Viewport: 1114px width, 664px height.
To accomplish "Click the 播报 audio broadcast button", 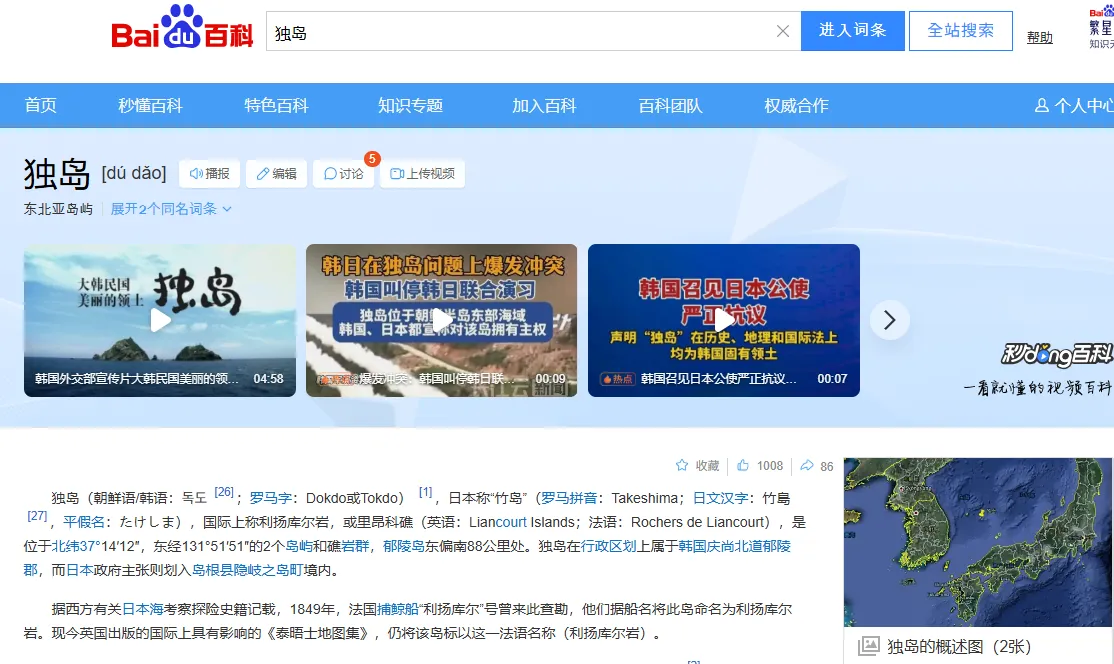I will (210, 174).
